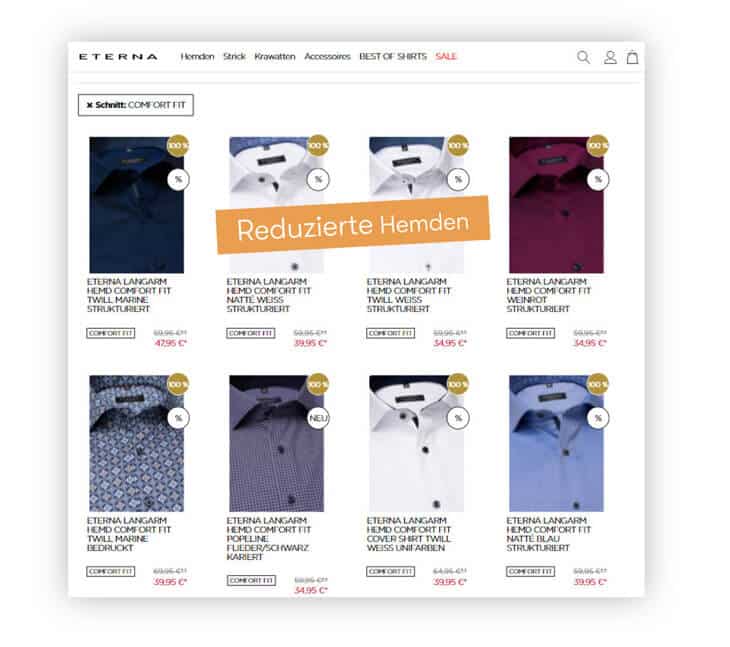Click the ETERNA logo
The image size is (730, 647).
point(118,57)
